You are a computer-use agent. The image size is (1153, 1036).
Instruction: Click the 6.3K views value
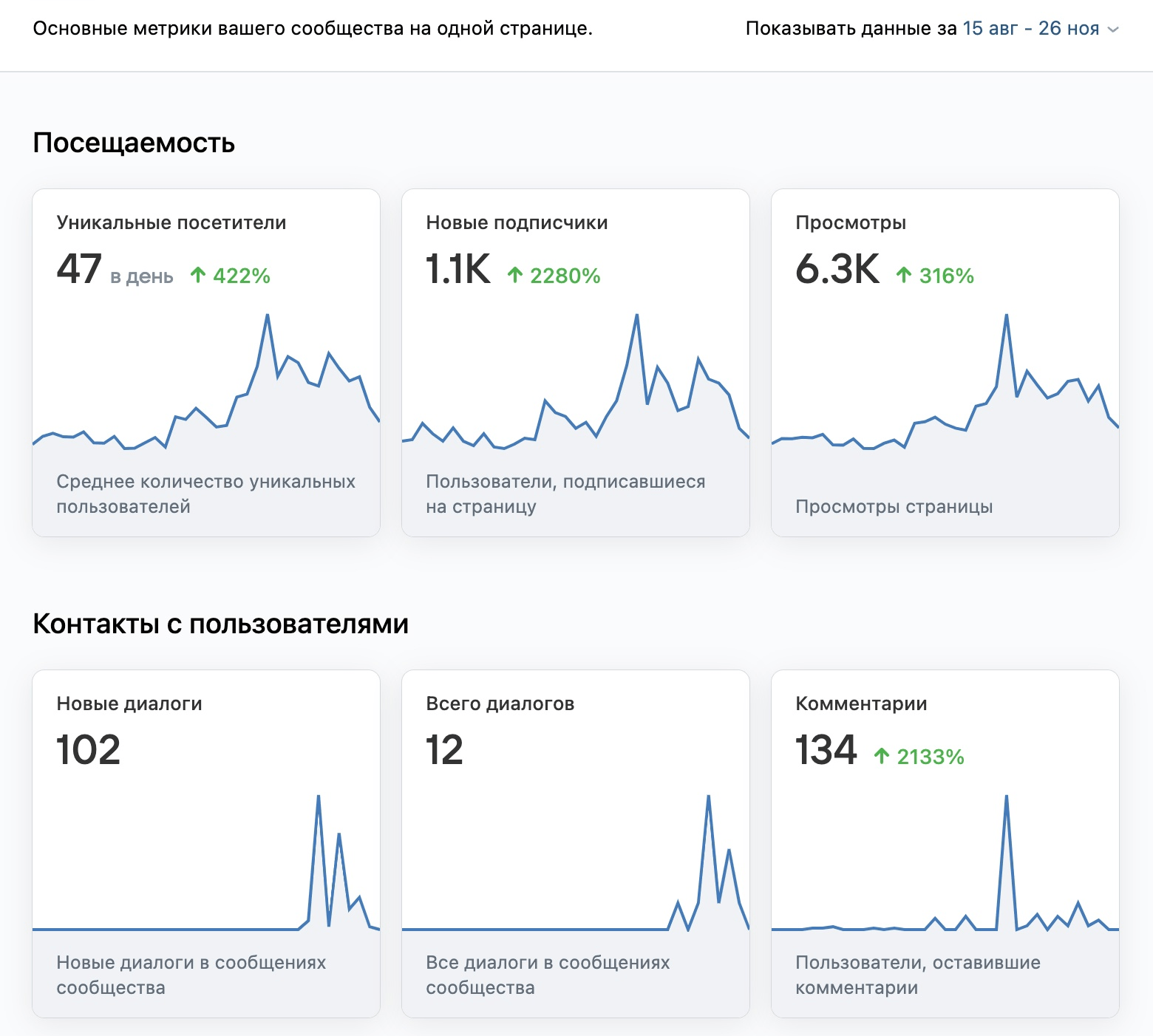(x=837, y=269)
